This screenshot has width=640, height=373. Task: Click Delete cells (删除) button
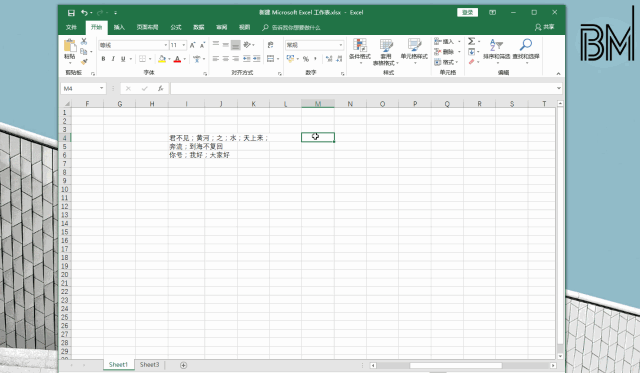pos(447,51)
